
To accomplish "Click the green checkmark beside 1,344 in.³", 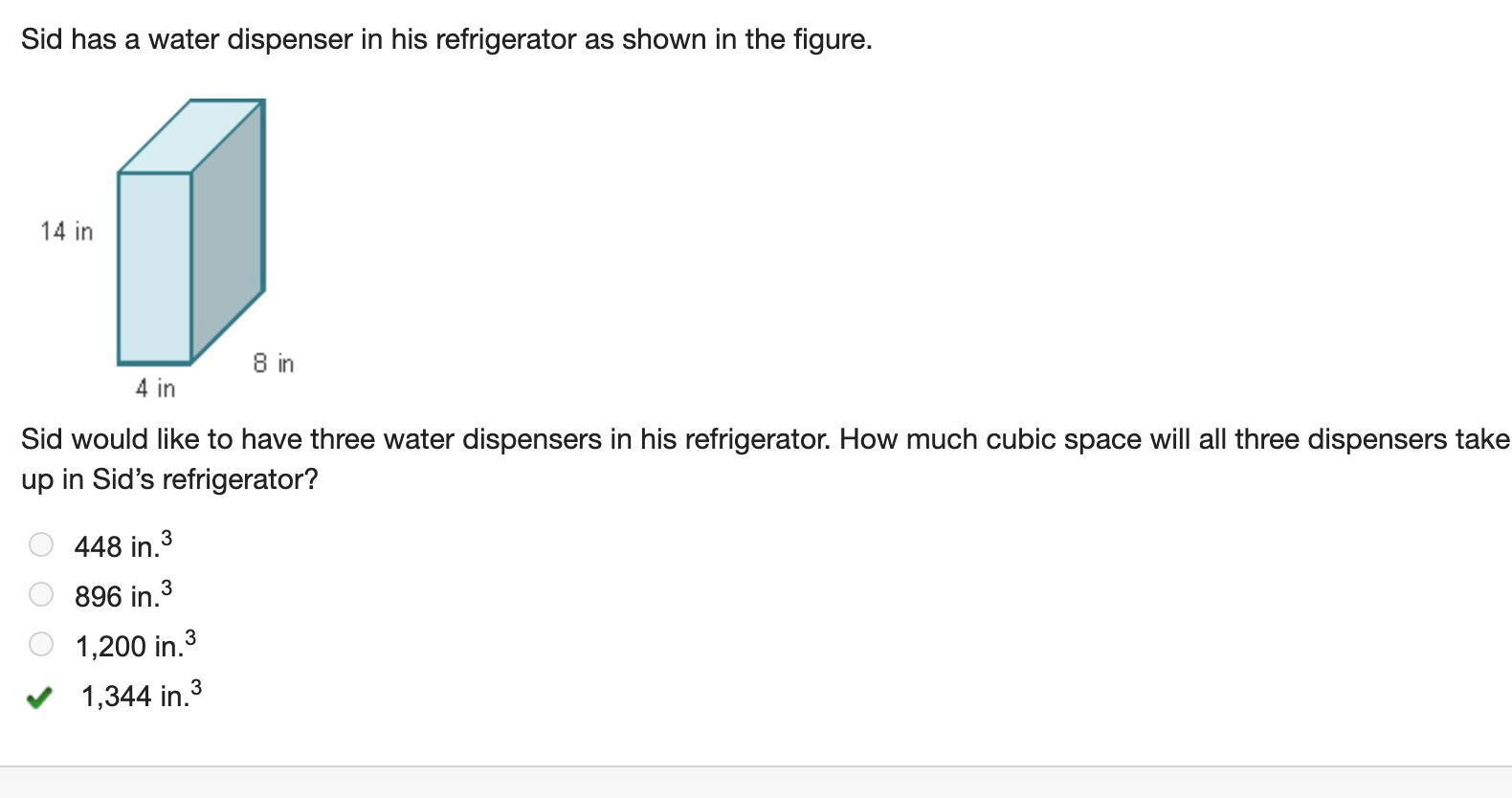I will (x=38, y=698).
